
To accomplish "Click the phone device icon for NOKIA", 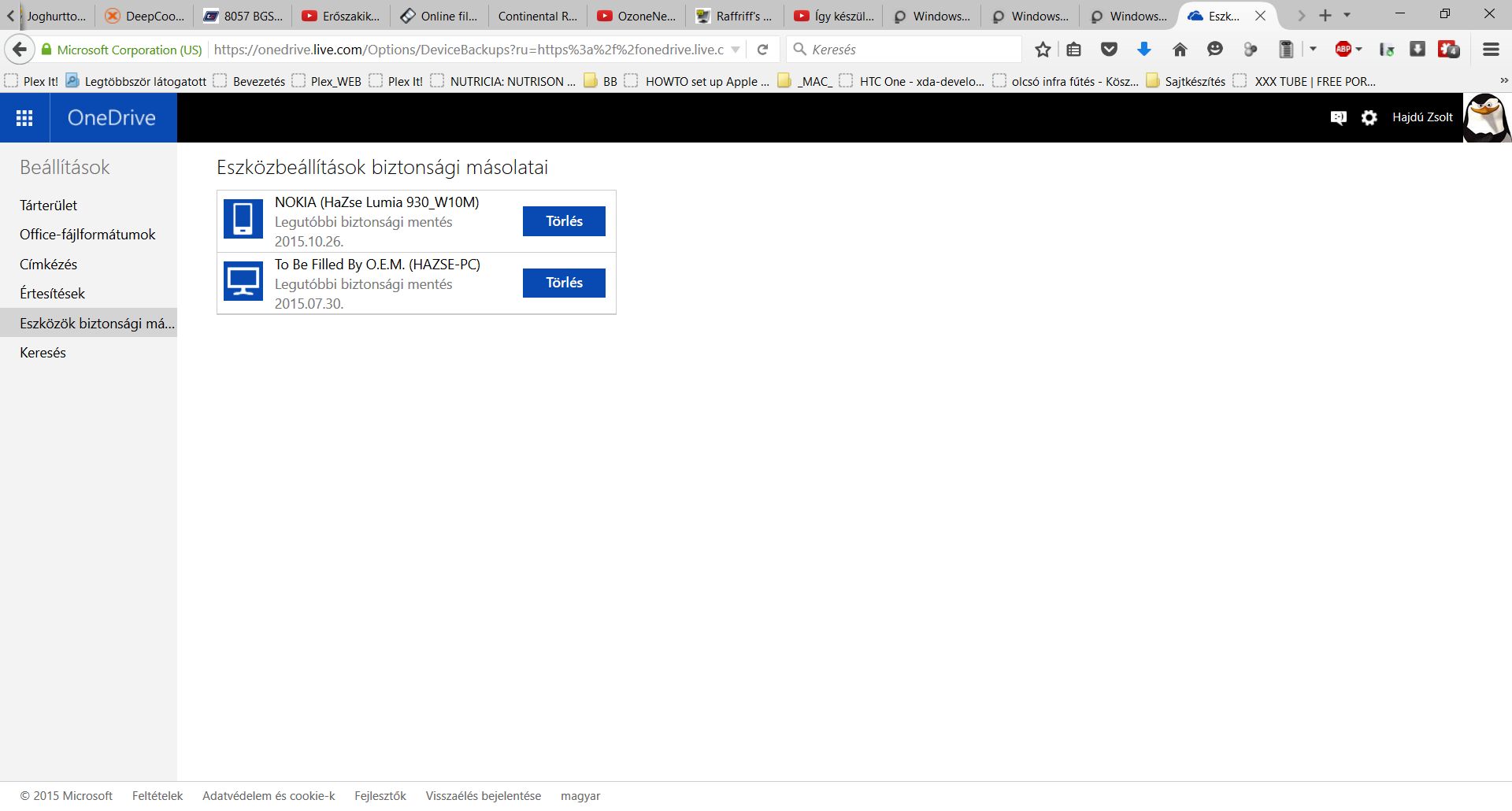I will (243, 218).
